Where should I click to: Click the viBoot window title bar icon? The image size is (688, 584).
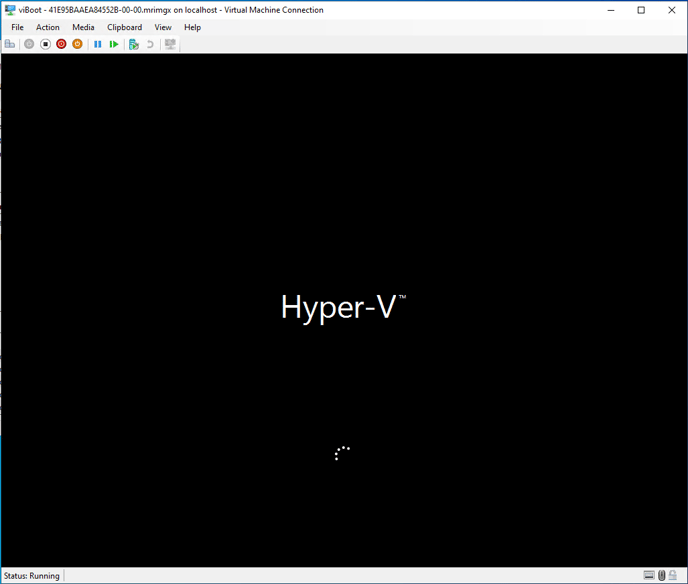point(10,10)
